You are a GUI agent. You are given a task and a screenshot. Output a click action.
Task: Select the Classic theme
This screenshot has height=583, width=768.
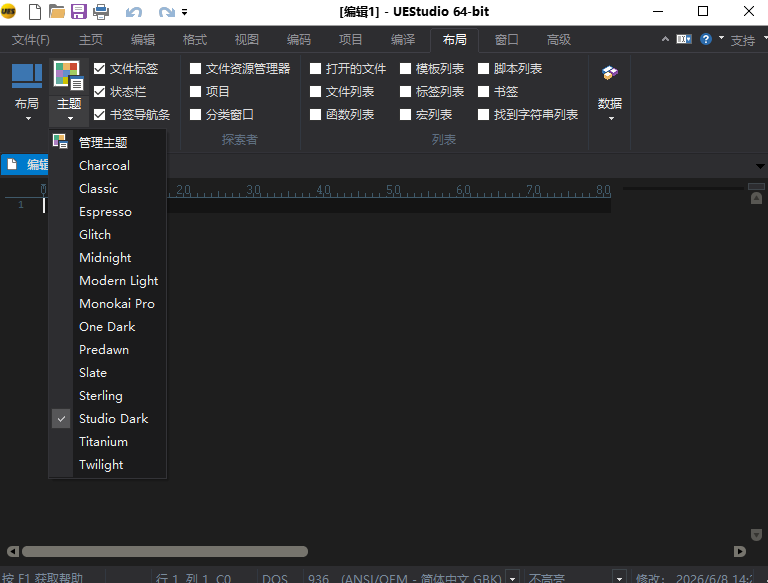pyautogui.click(x=108, y=189)
